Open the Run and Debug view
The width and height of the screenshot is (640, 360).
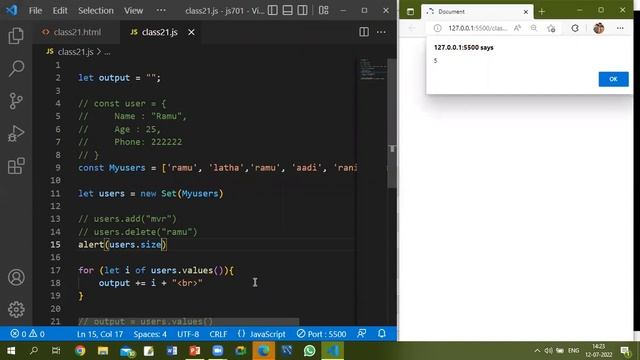pos(16,133)
